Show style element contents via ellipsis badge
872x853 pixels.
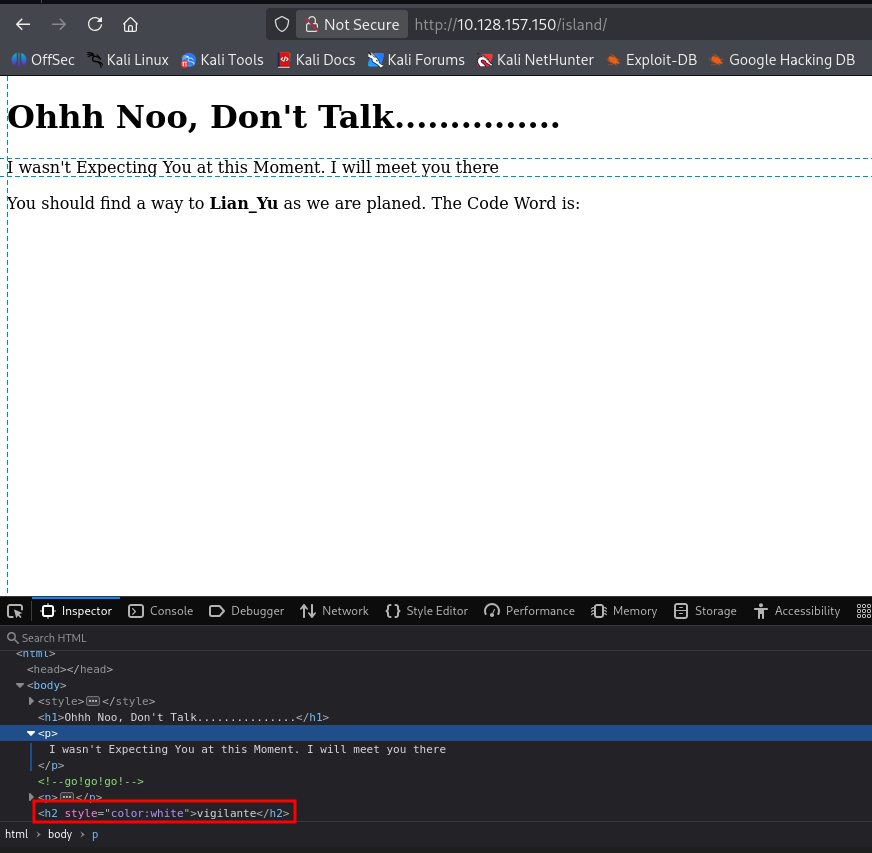(93, 701)
